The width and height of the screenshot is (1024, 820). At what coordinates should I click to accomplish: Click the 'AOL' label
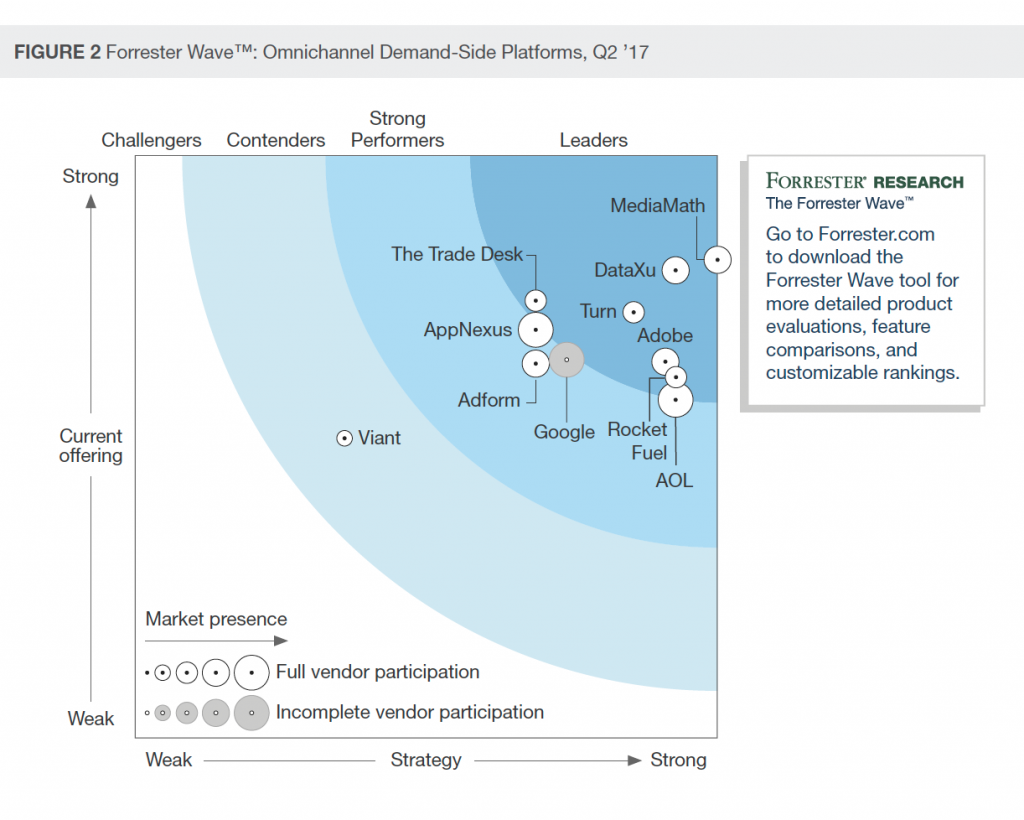[674, 481]
